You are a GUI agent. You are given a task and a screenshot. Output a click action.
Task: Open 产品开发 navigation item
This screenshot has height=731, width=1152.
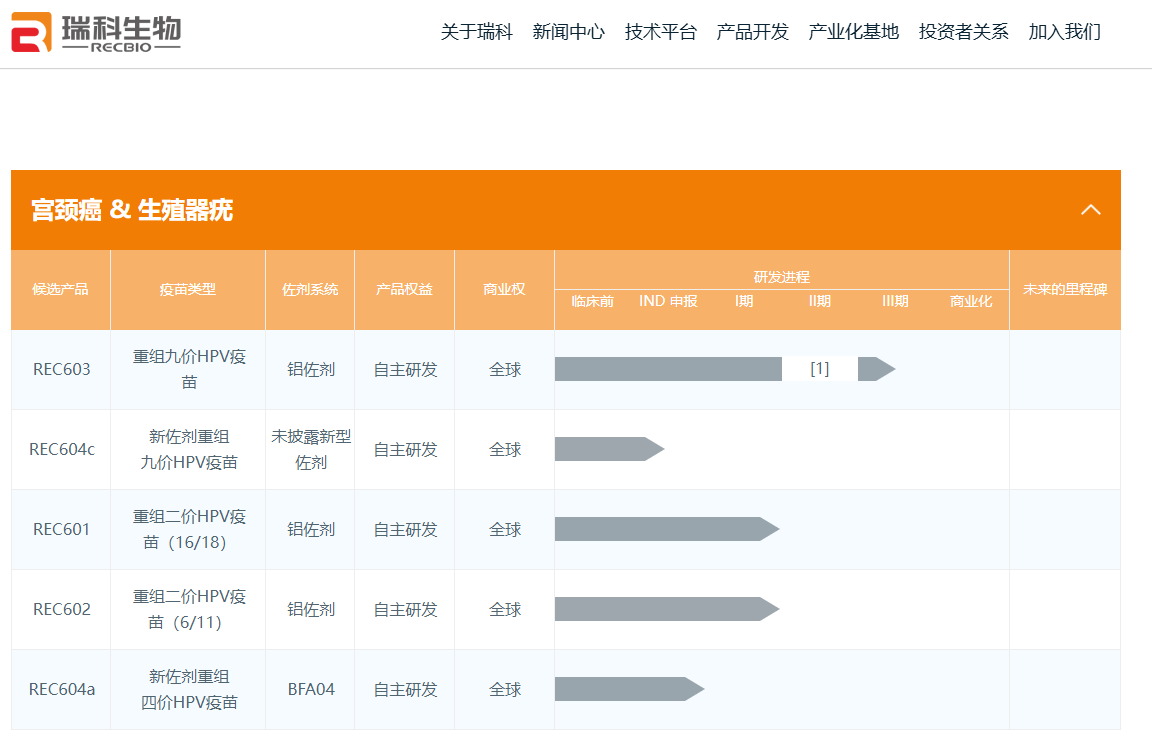point(752,32)
